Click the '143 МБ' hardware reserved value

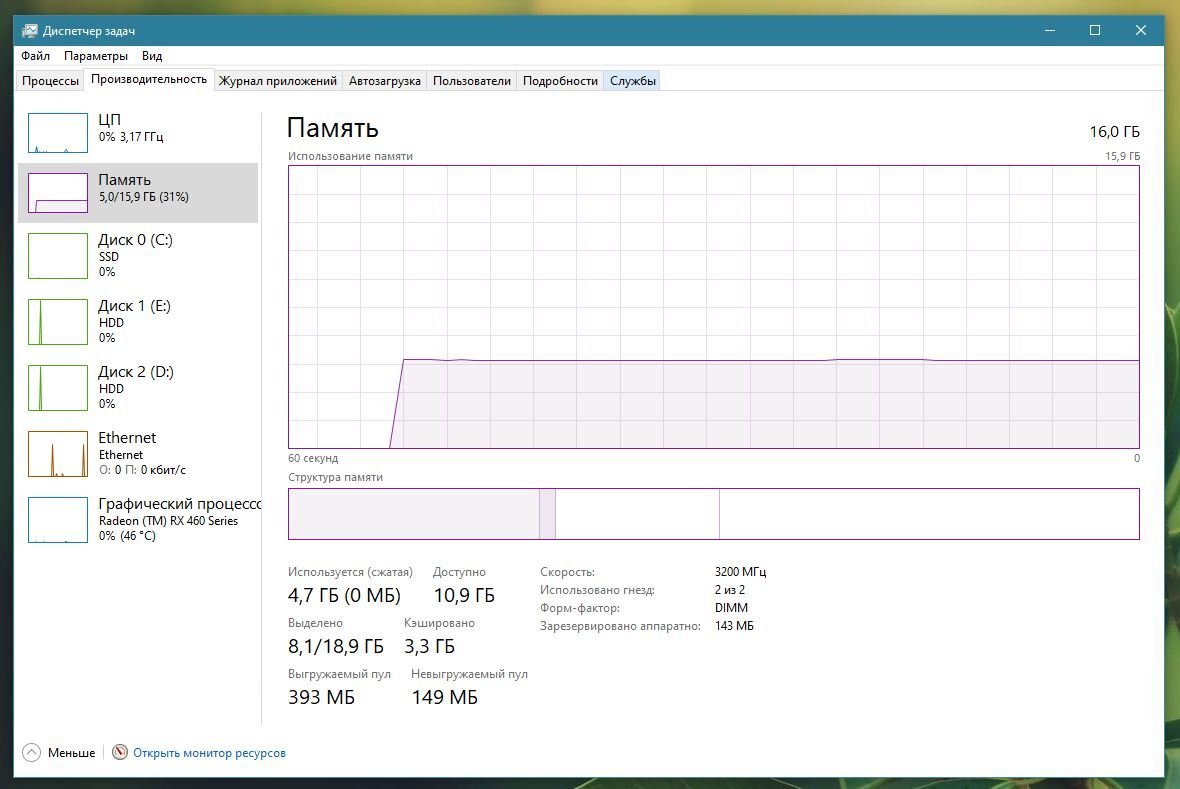(734, 626)
